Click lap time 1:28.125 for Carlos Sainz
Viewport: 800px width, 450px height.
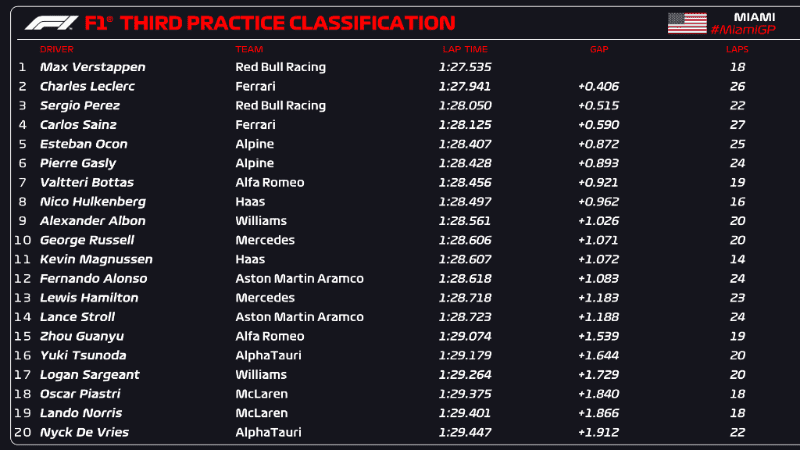[463, 125]
